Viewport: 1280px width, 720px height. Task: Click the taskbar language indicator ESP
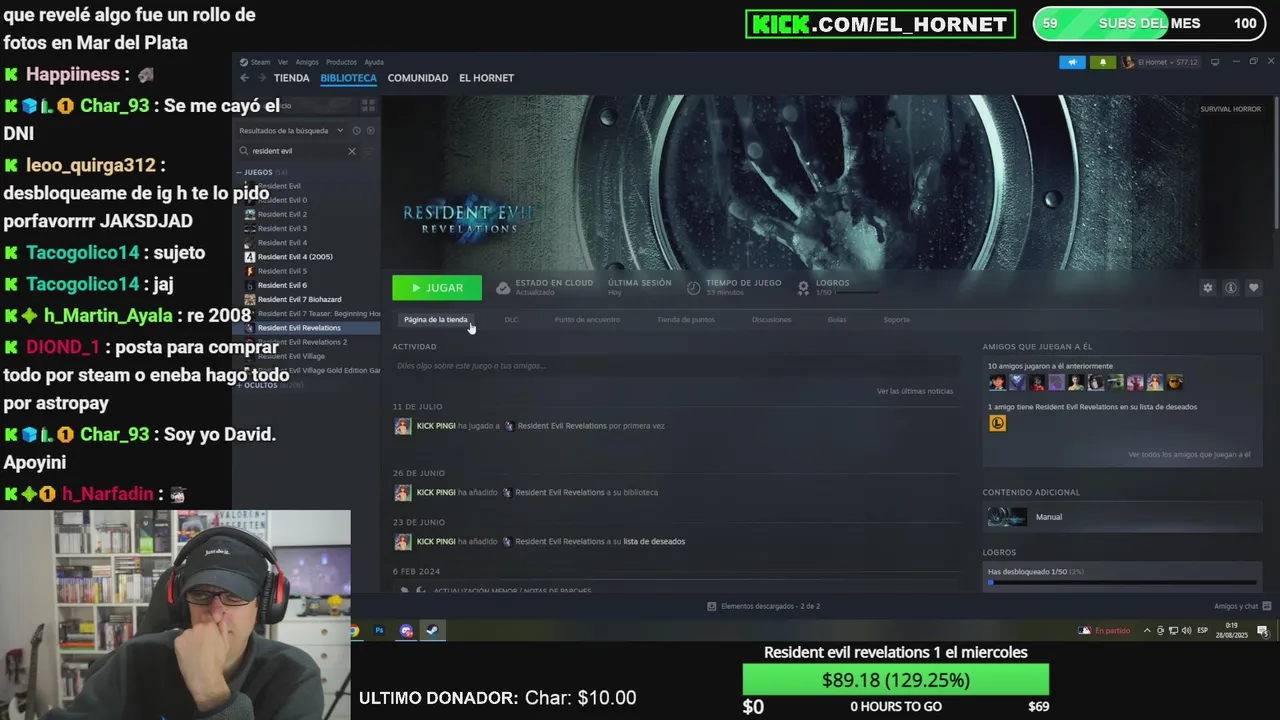click(1203, 631)
